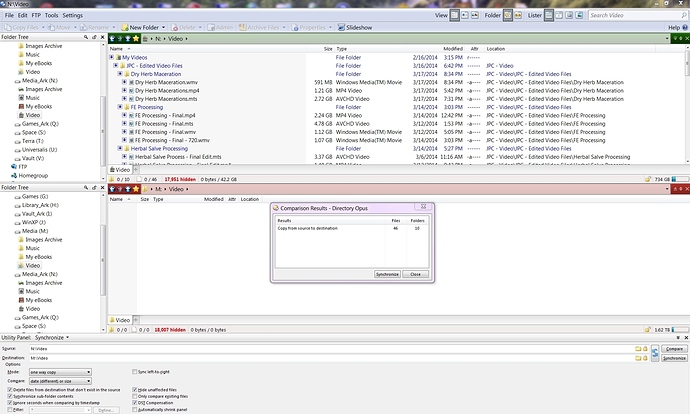Collapse Dry Herb Maceration folder
Viewport: 690px width, 414px height.
[x=120, y=74]
